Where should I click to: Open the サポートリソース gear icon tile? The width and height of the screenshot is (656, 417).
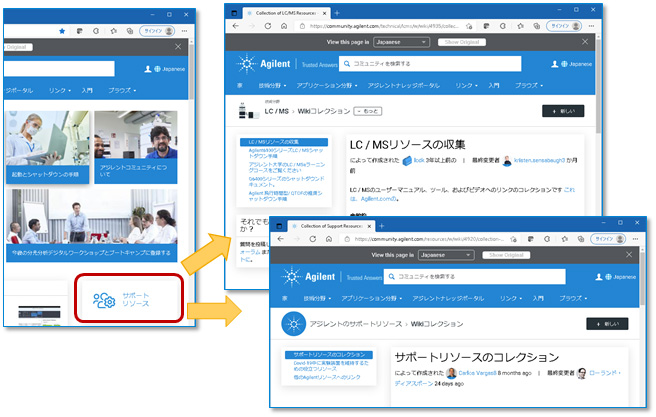(104, 300)
